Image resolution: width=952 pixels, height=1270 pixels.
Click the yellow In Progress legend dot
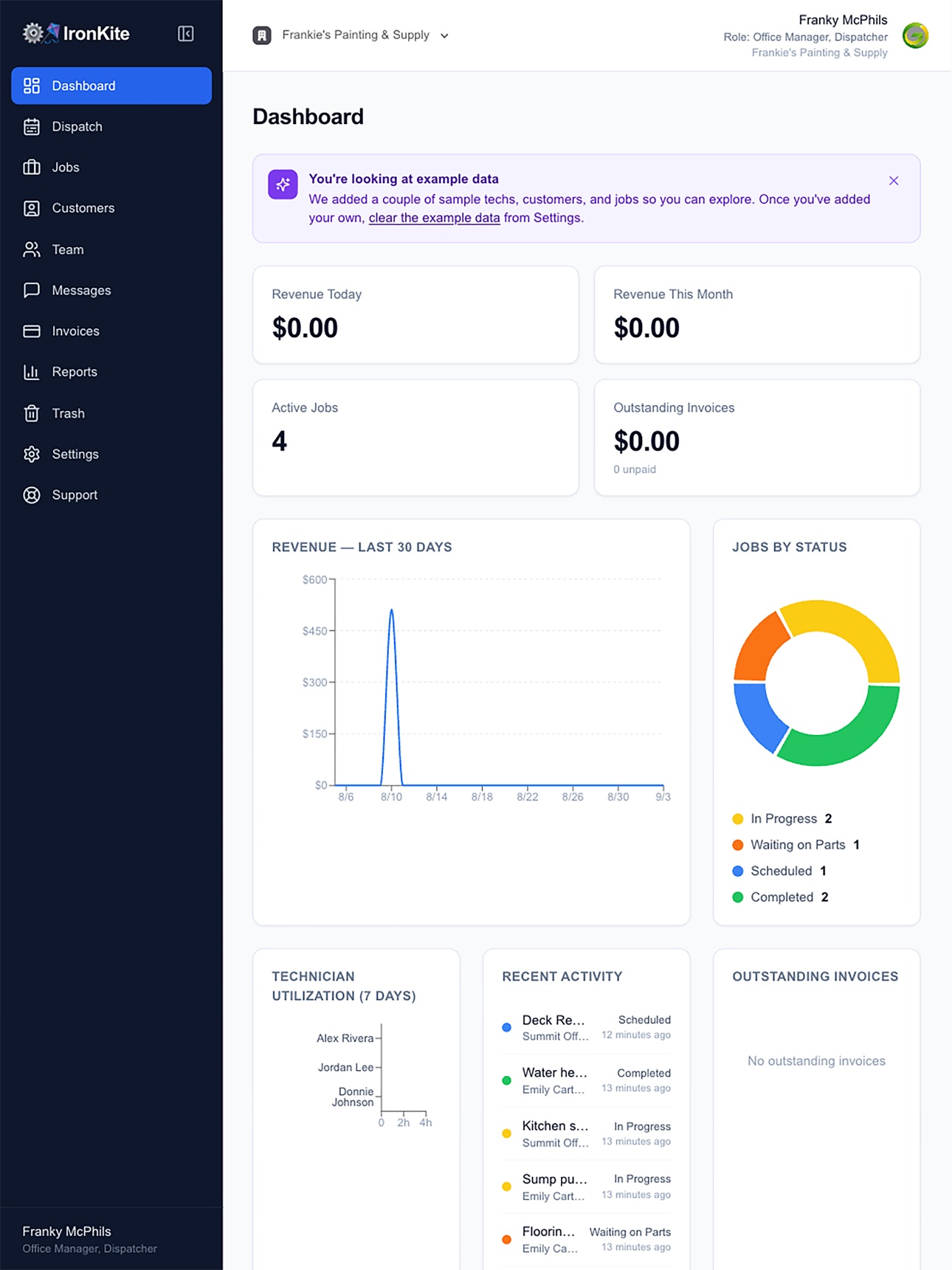tap(737, 819)
